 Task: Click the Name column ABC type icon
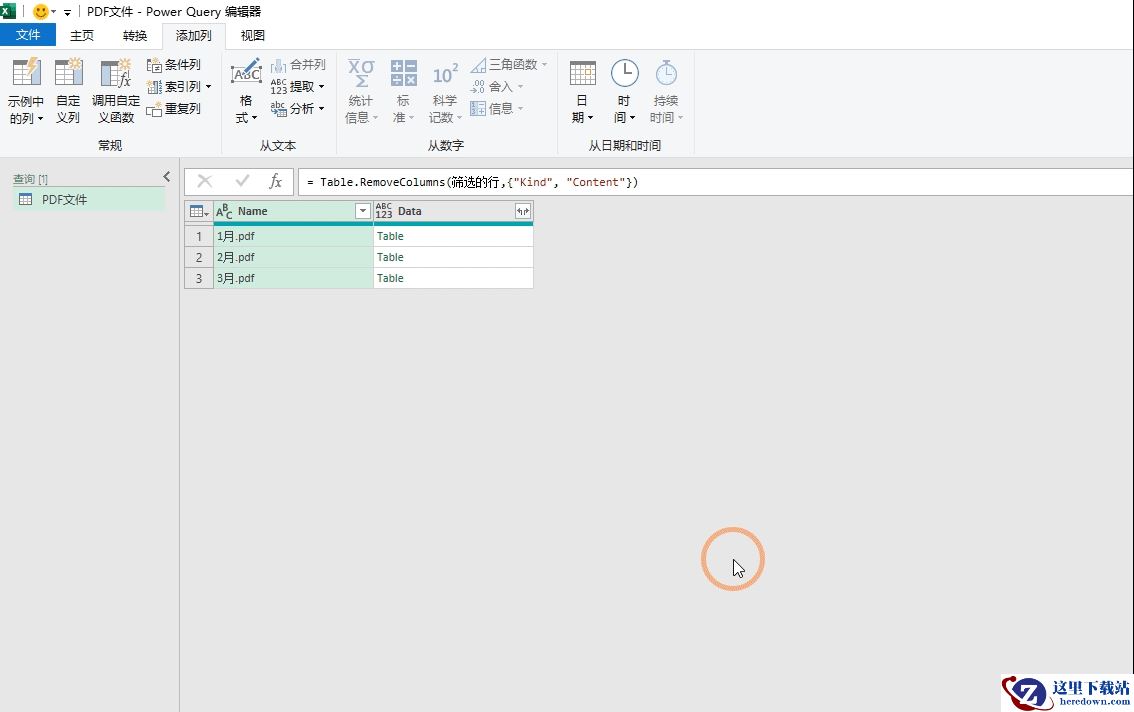coord(224,211)
